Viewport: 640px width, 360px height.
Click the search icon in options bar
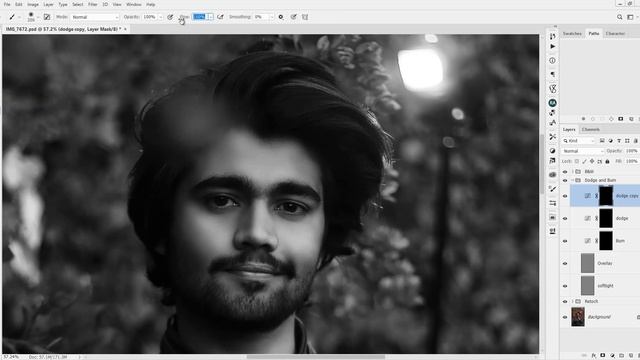tap(620, 17)
